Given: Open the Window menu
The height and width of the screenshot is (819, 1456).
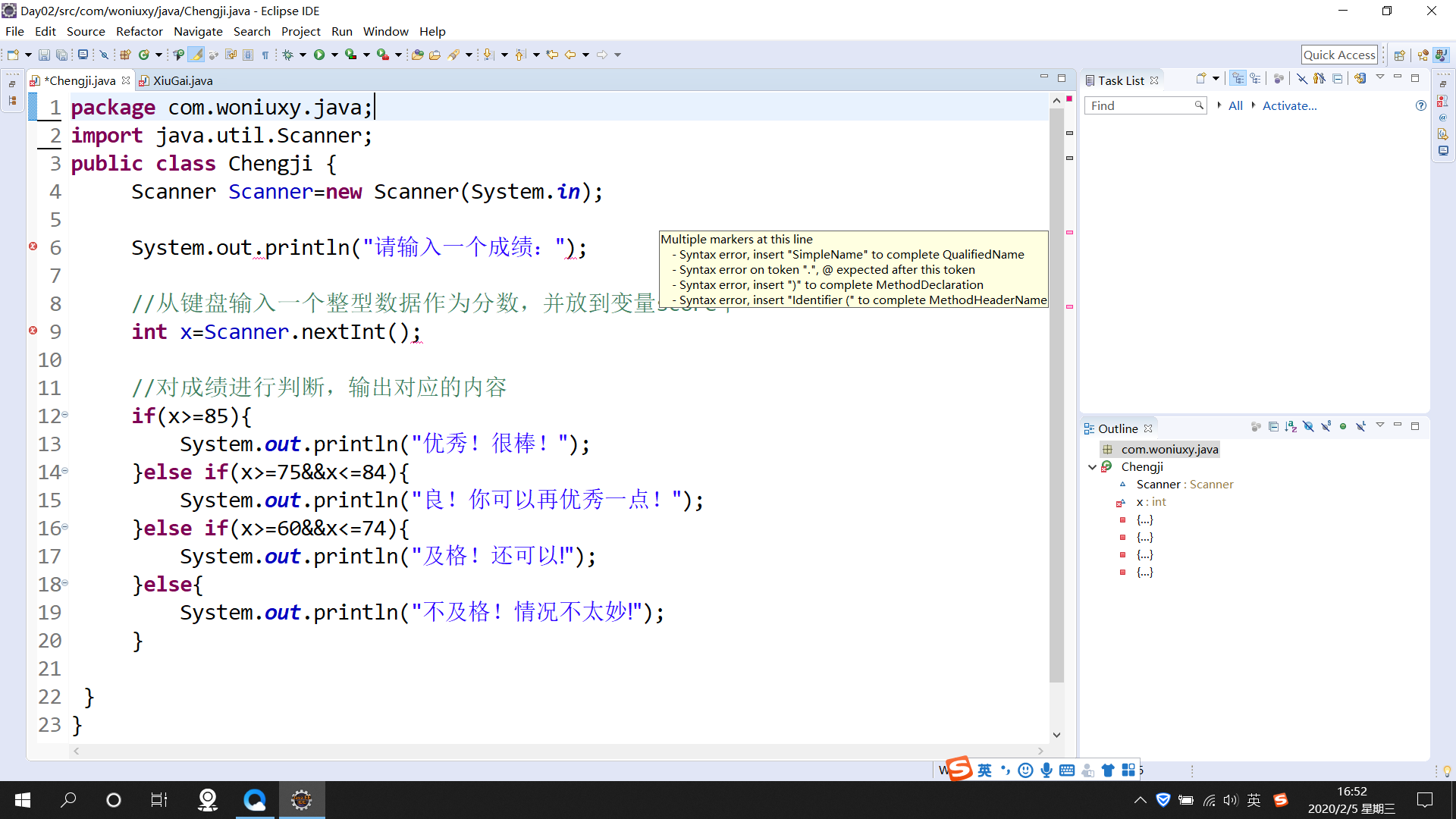Looking at the screenshot, I should (385, 31).
